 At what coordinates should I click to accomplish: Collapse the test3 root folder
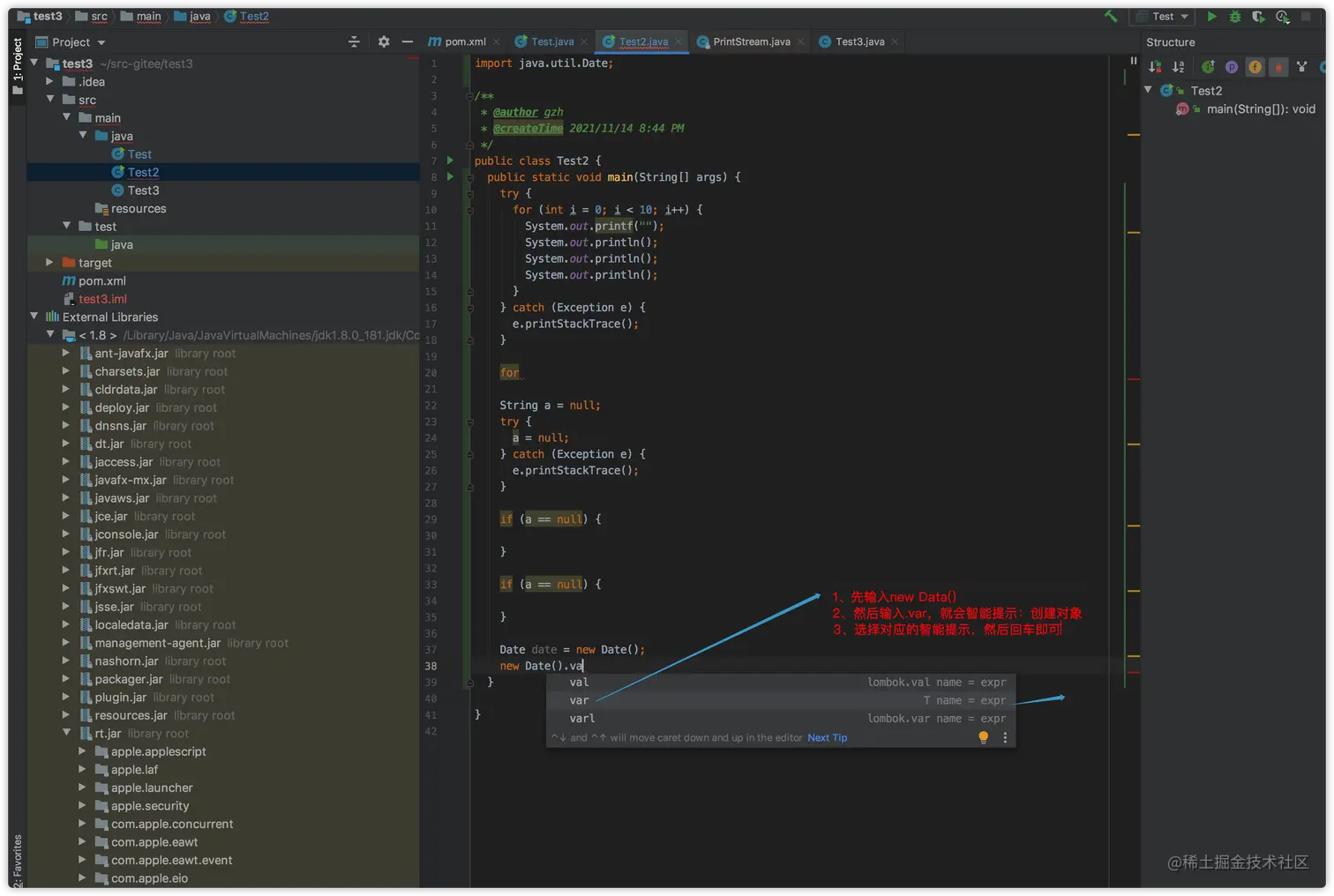click(x=34, y=63)
